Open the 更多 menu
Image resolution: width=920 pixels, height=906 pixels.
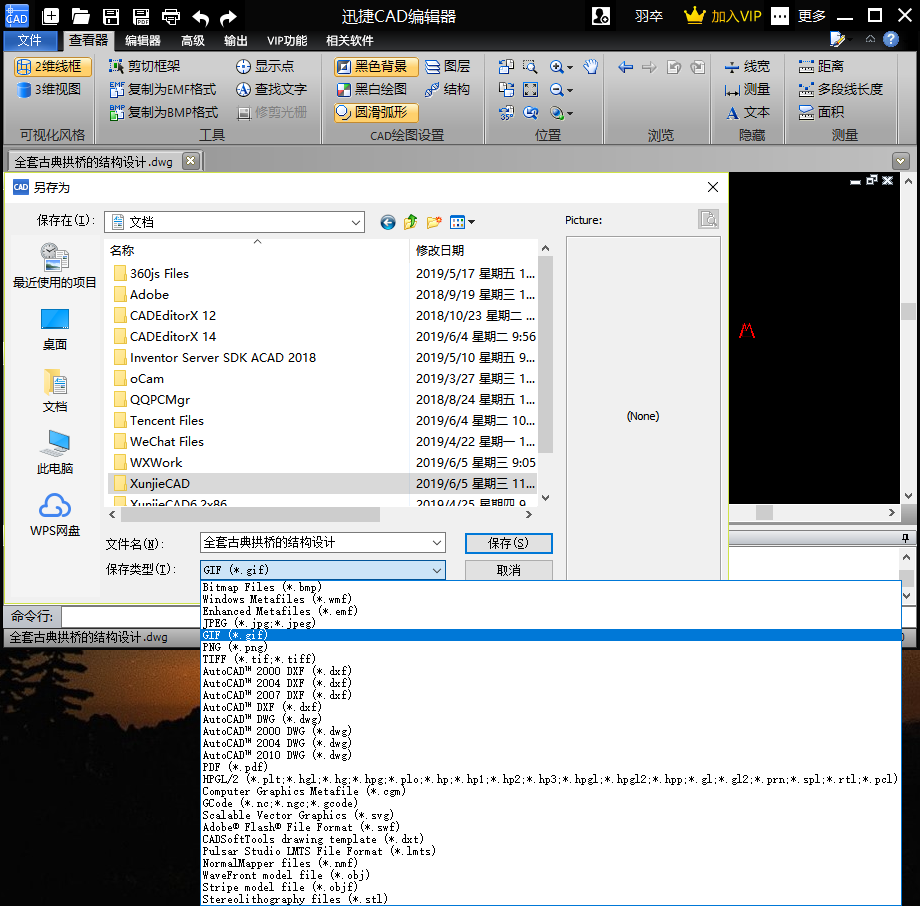point(812,16)
